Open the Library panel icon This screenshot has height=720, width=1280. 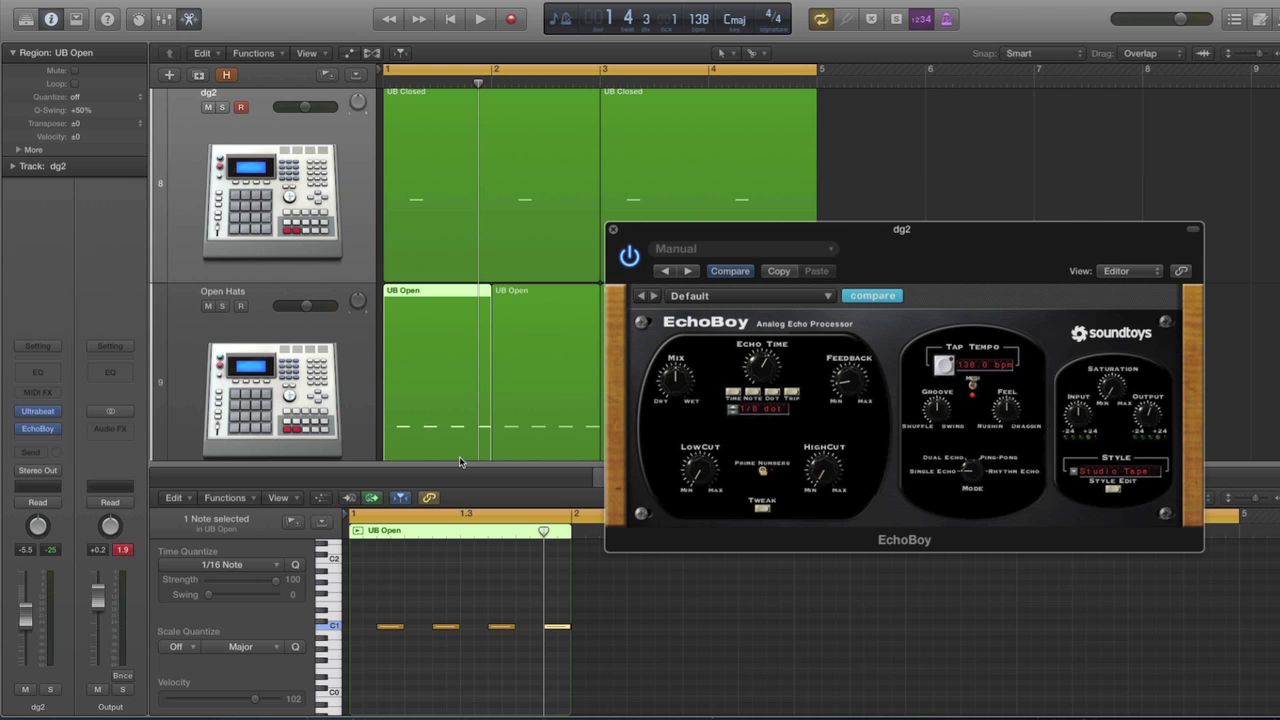click(x=26, y=19)
